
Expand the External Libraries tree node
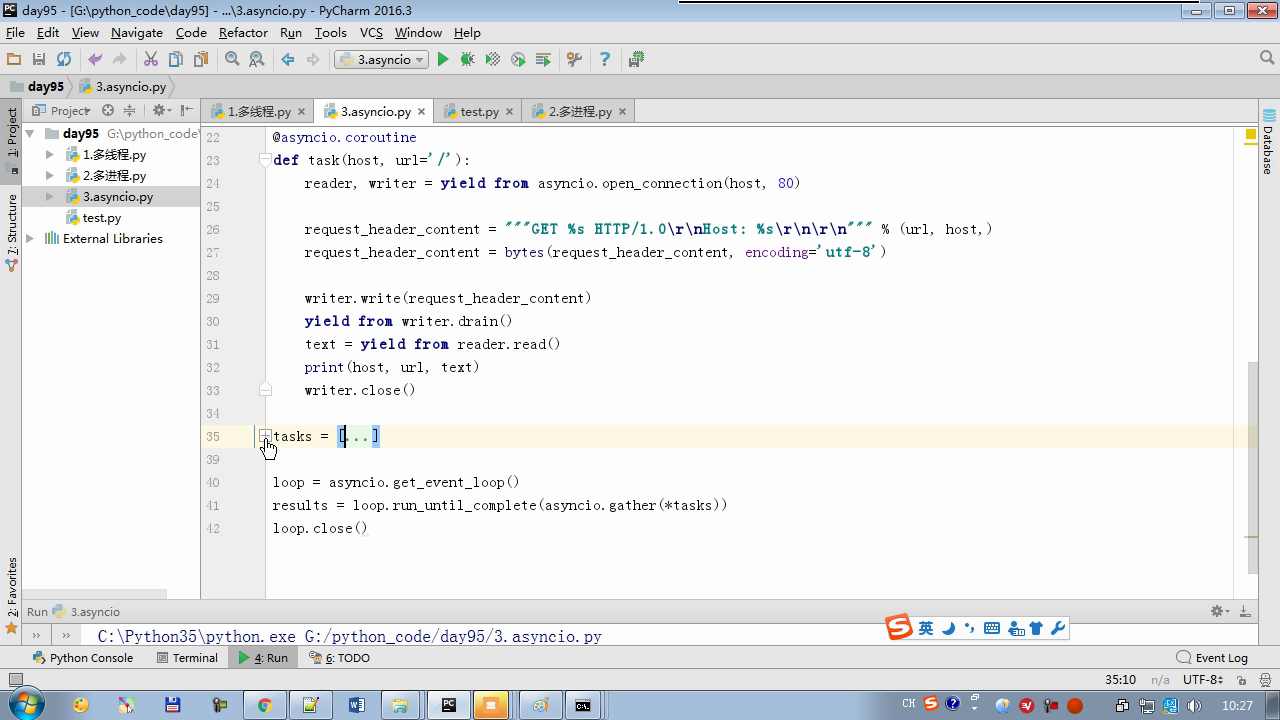point(30,239)
